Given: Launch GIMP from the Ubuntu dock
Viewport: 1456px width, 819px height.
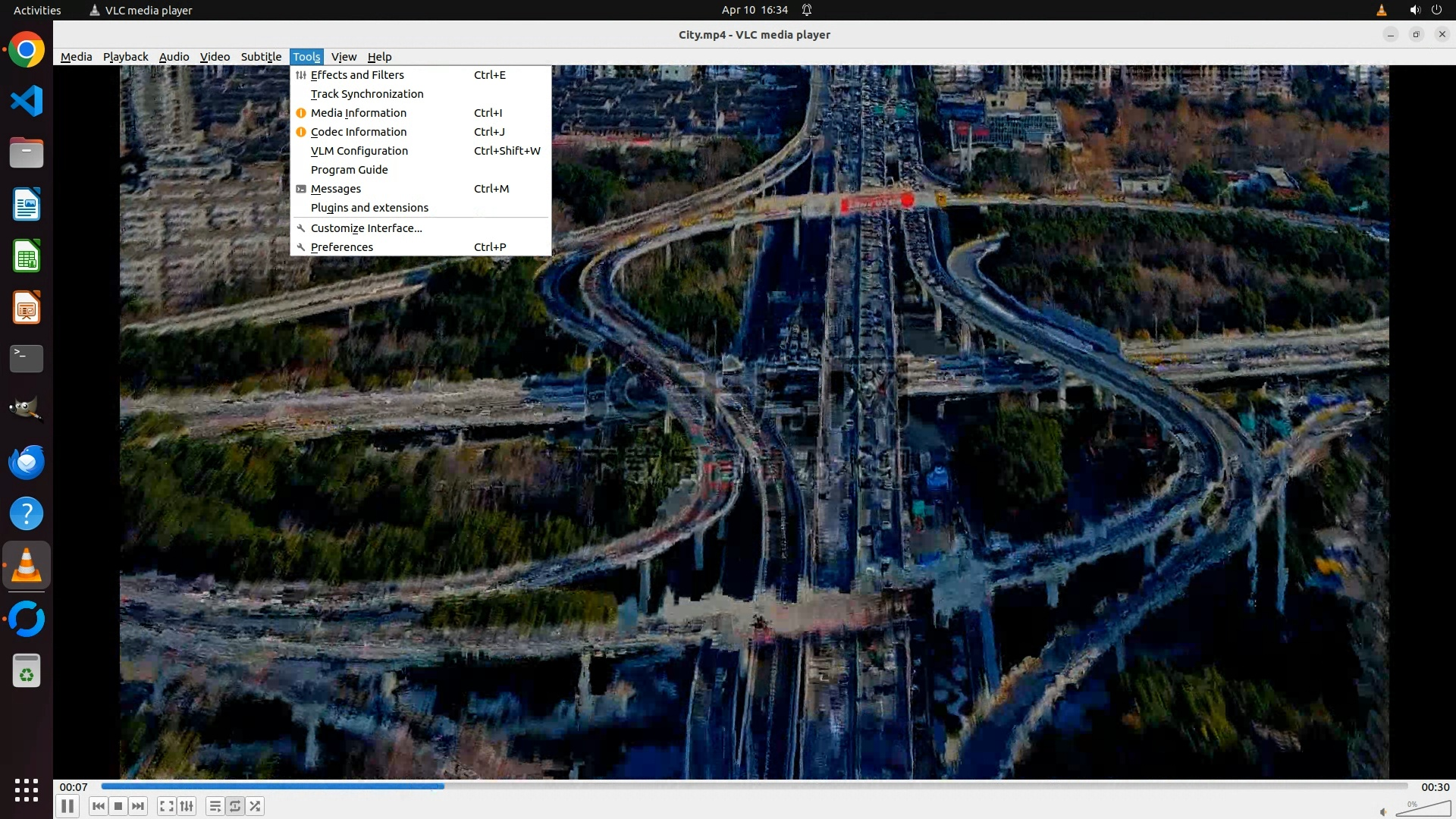Looking at the screenshot, I should click(x=27, y=409).
